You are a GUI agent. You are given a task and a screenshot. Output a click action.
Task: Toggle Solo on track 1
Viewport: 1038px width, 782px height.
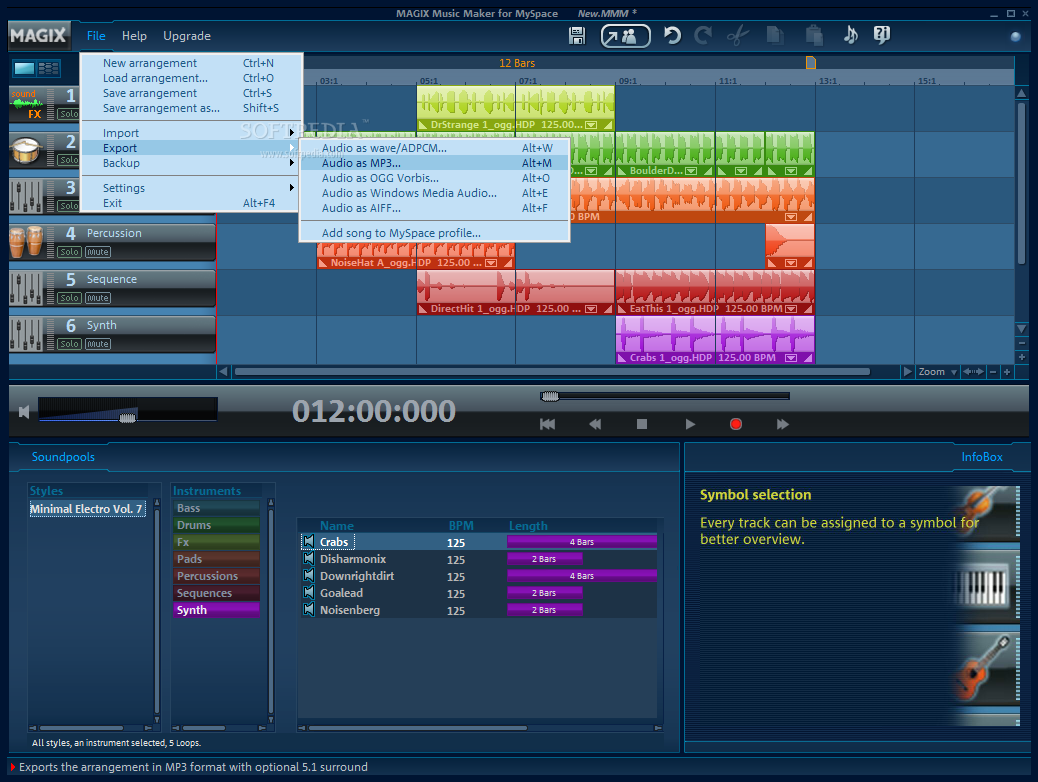coord(68,114)
